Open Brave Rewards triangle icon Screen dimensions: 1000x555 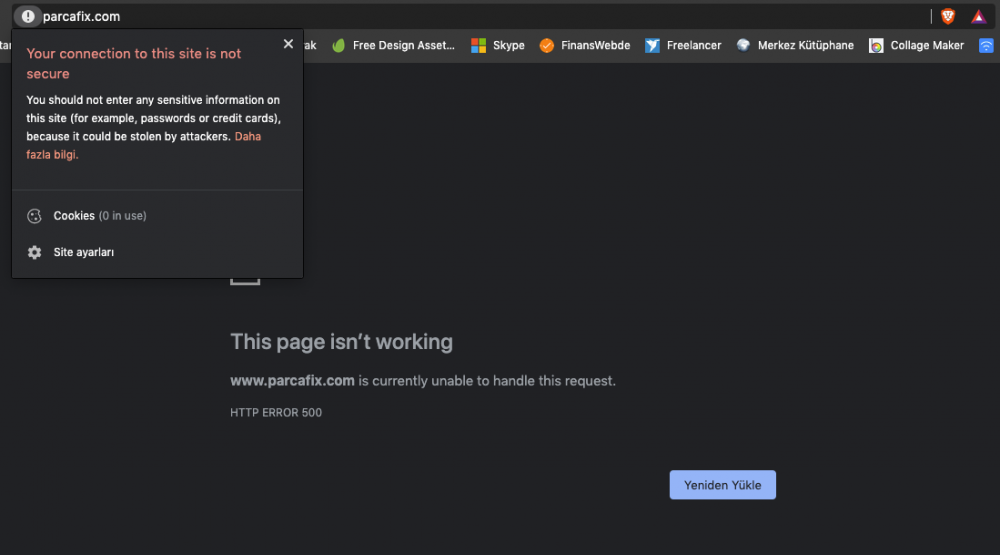click(x=978, y=17)
